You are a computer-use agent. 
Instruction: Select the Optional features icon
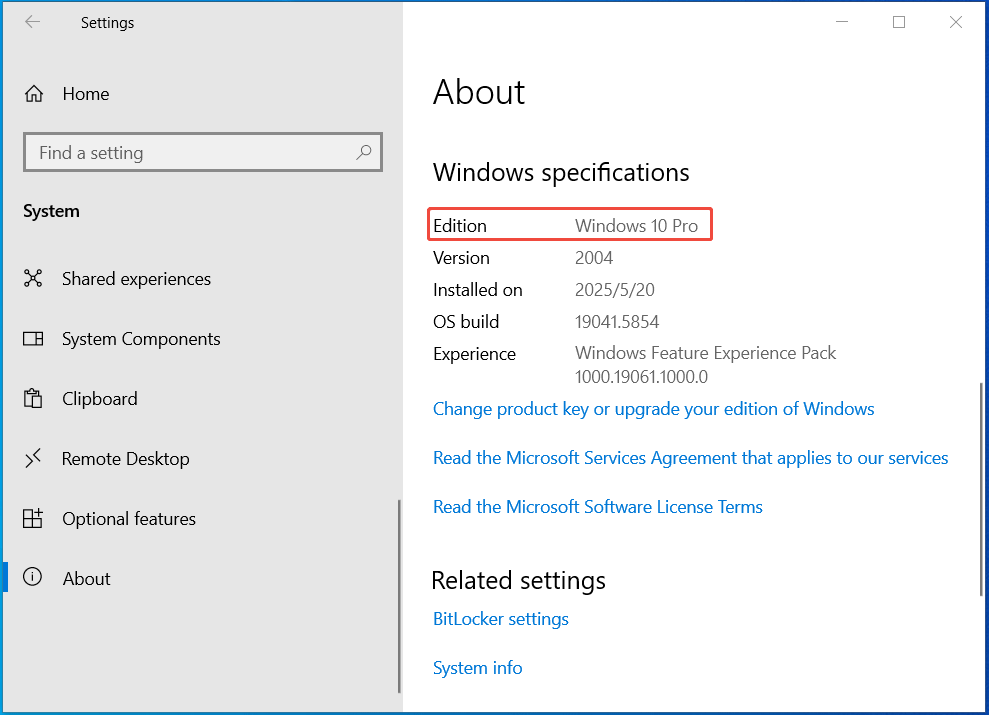click(33, 518)
